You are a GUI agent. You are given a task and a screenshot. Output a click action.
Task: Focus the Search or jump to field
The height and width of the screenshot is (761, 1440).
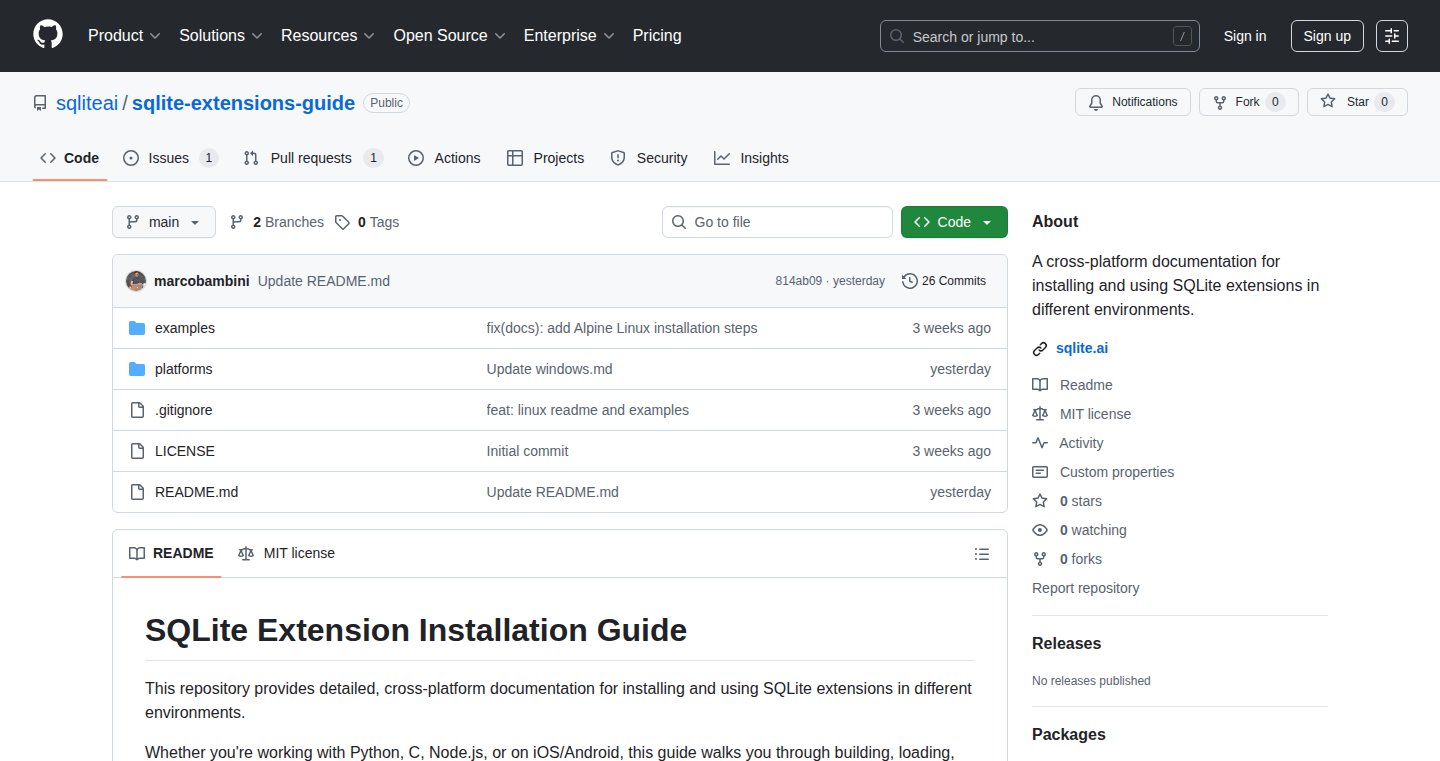(x=1040, y=36)
